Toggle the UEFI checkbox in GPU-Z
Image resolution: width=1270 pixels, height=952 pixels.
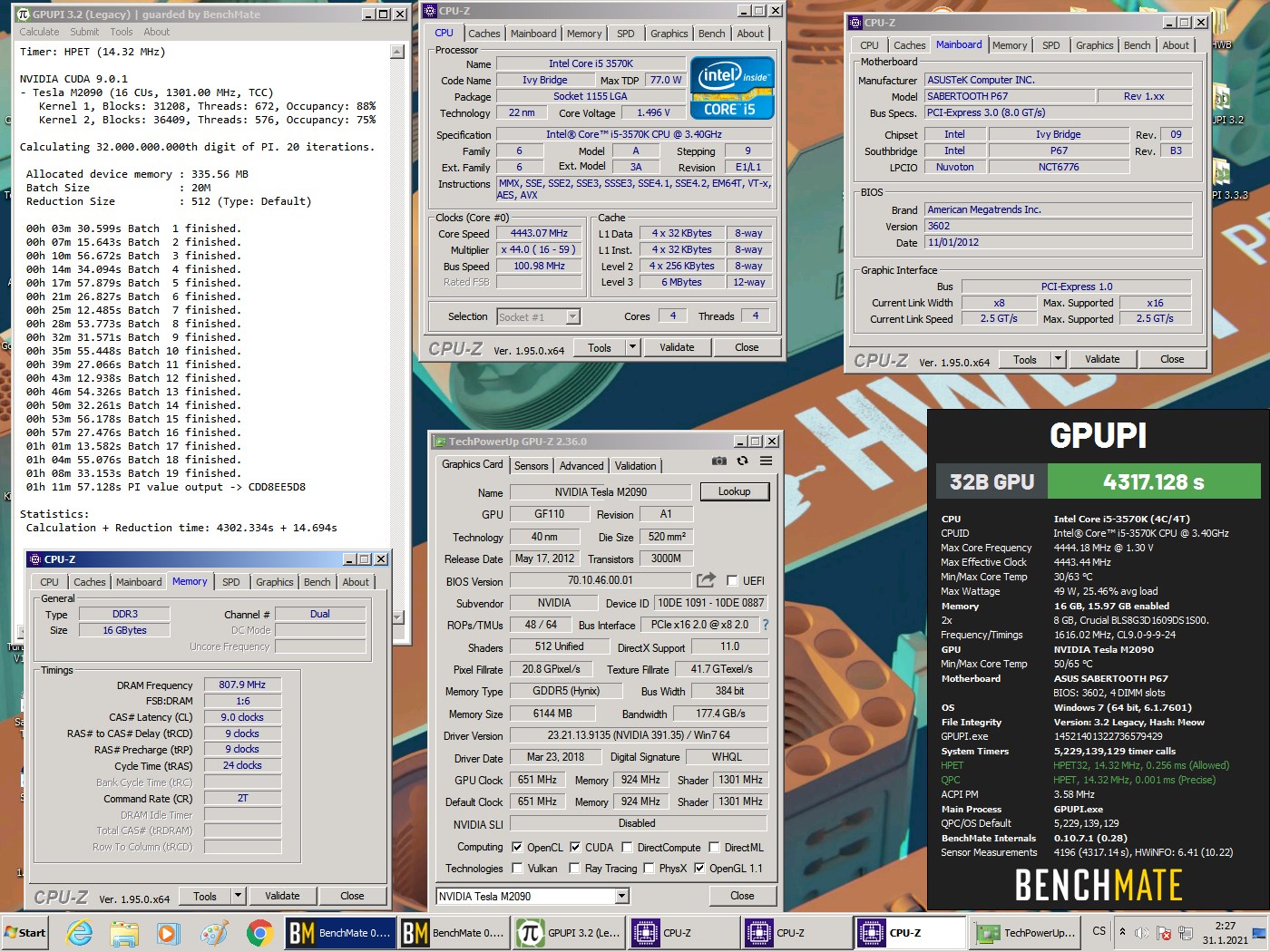[x=732, y=580]
